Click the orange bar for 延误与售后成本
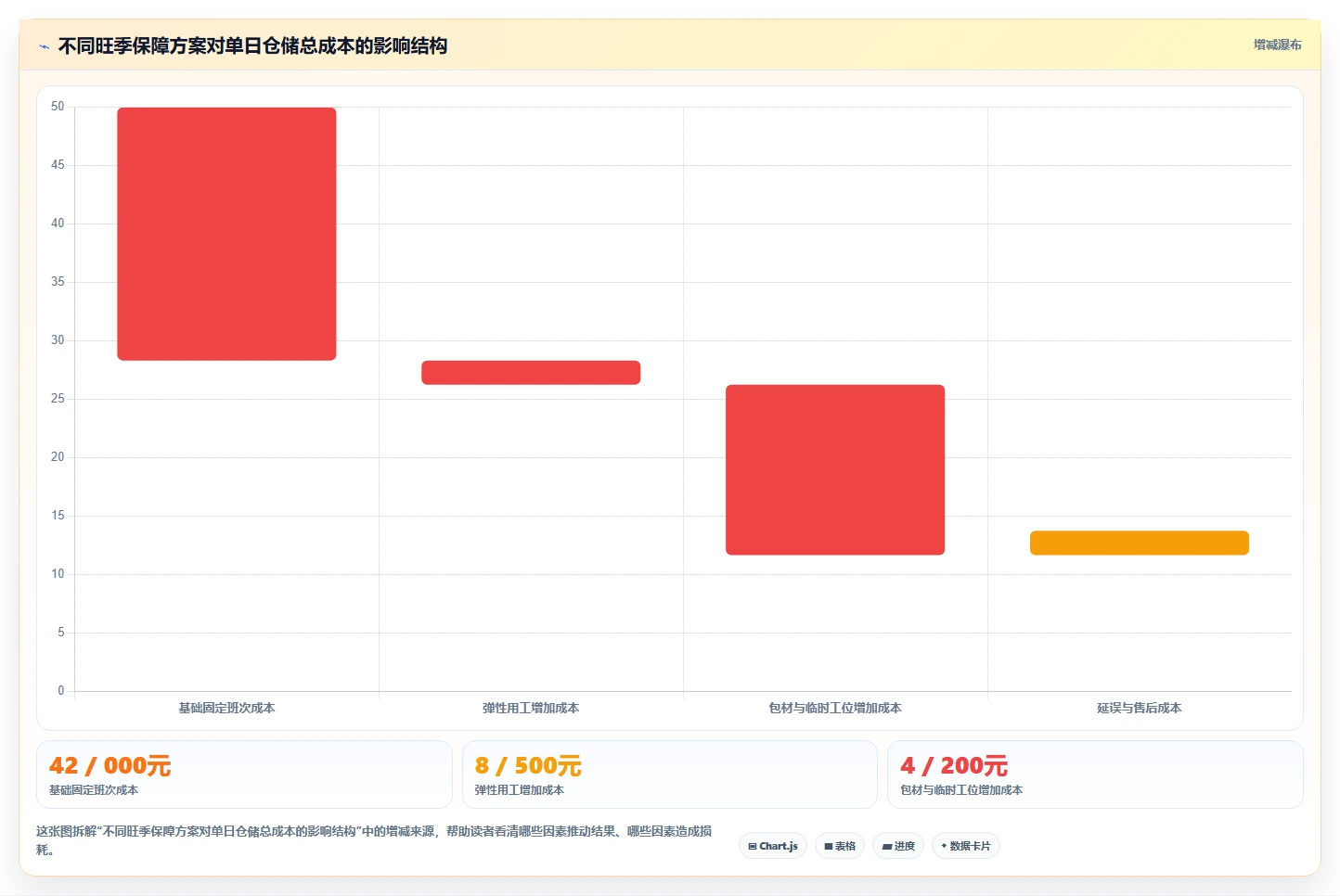The width and height of the screenshot is (1340, 896). (x=1140, y=544)
